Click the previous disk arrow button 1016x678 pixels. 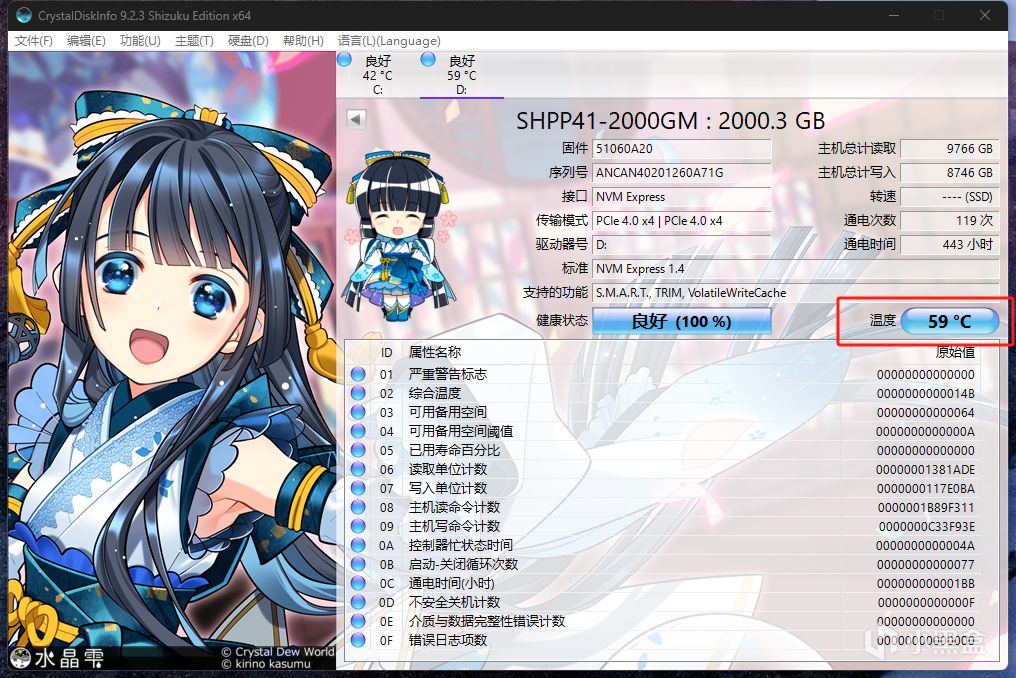pyautogui.click(x=356, y=119)
